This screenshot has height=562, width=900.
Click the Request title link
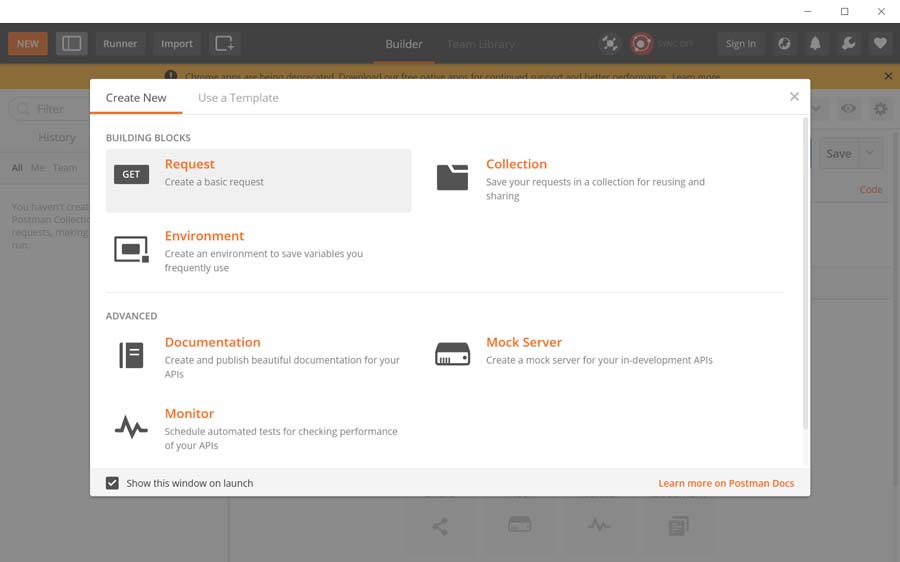click(189, 164)
